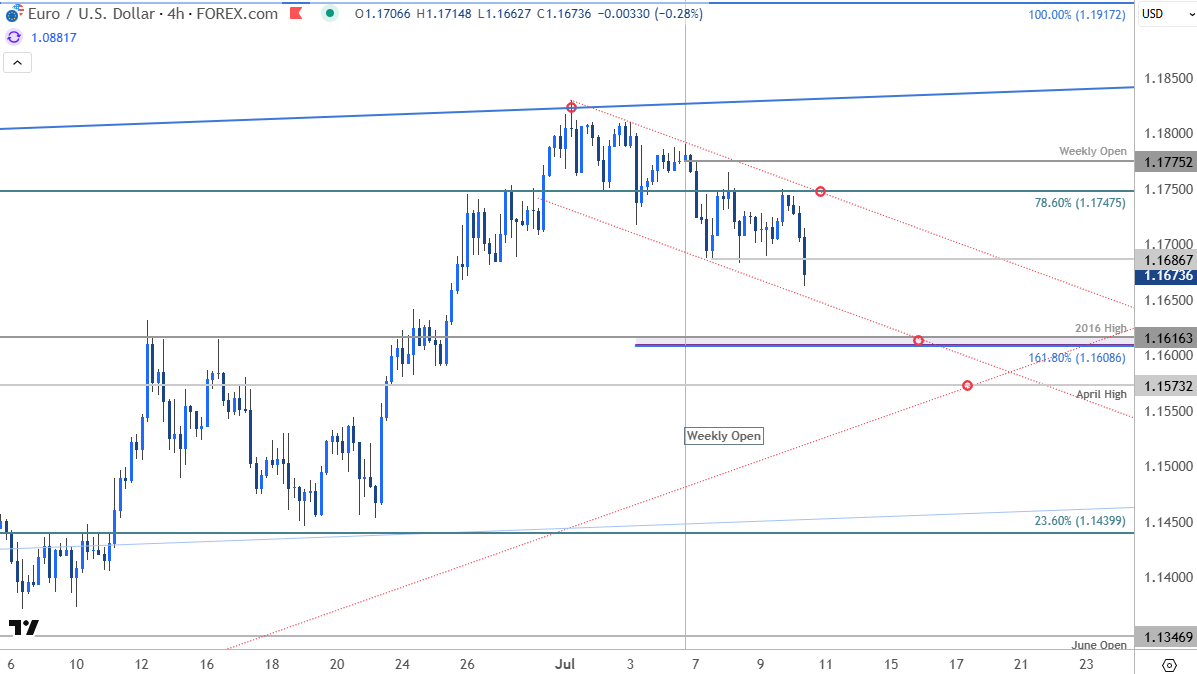Screen dimensions: 1197x674
Task: Collapse the indicator legend with chevron
Action: (x=17, y=63)
